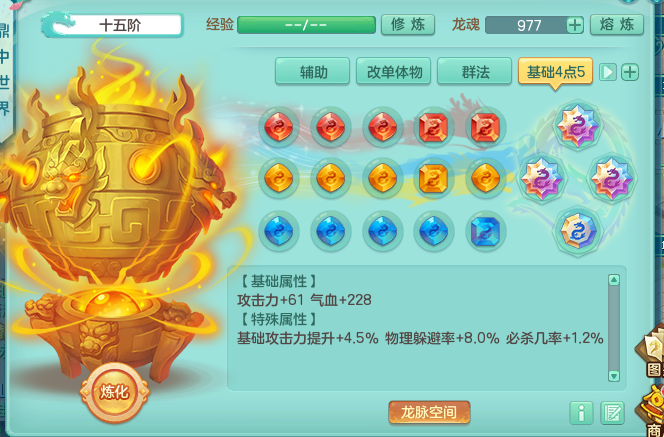The height and width of the screenshot is (437, 664).
Task: Add a new preset tab with plus
Action: click(x=630, y=72)
